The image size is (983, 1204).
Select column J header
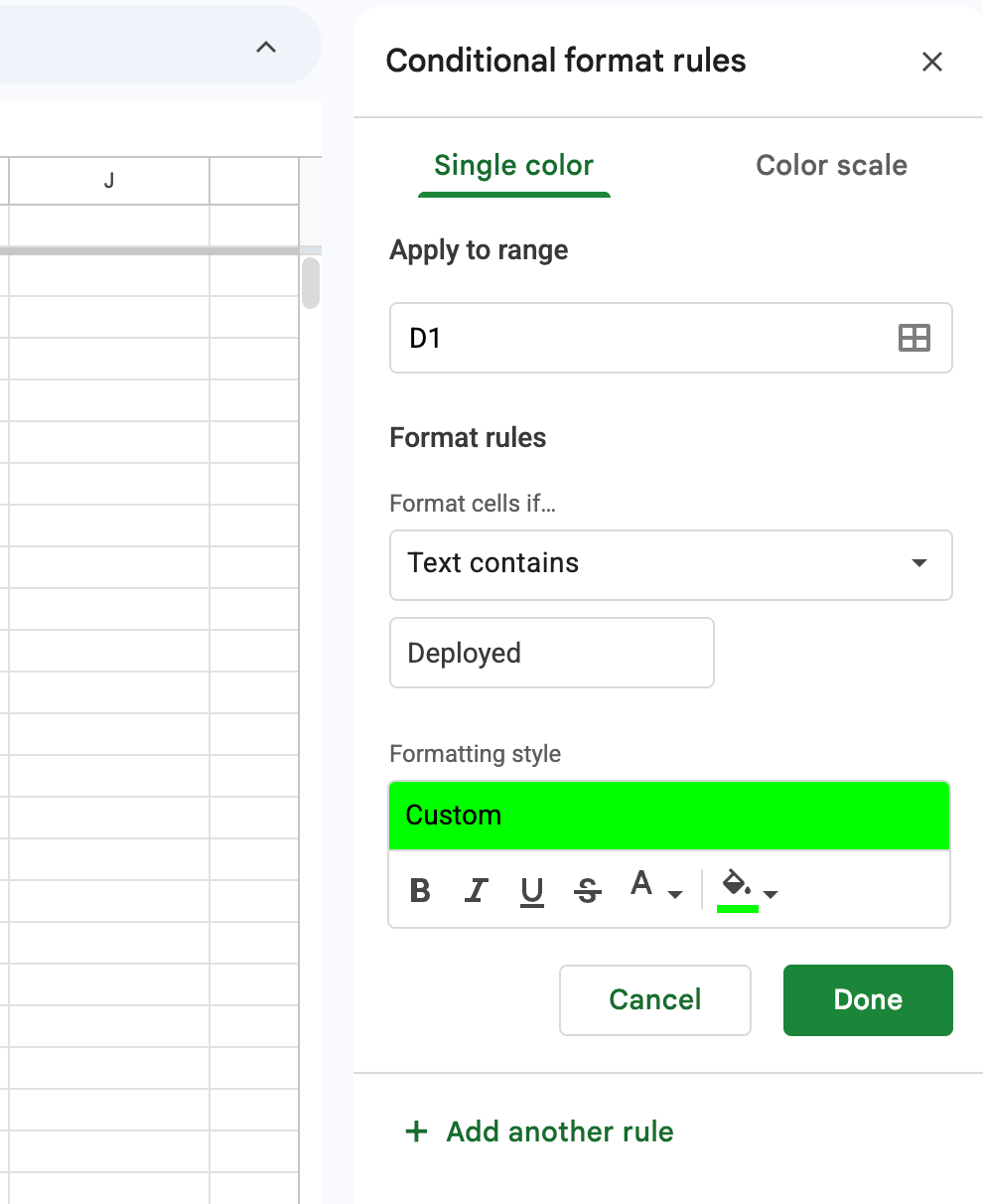pyautogui.click(x=109, y=181)
